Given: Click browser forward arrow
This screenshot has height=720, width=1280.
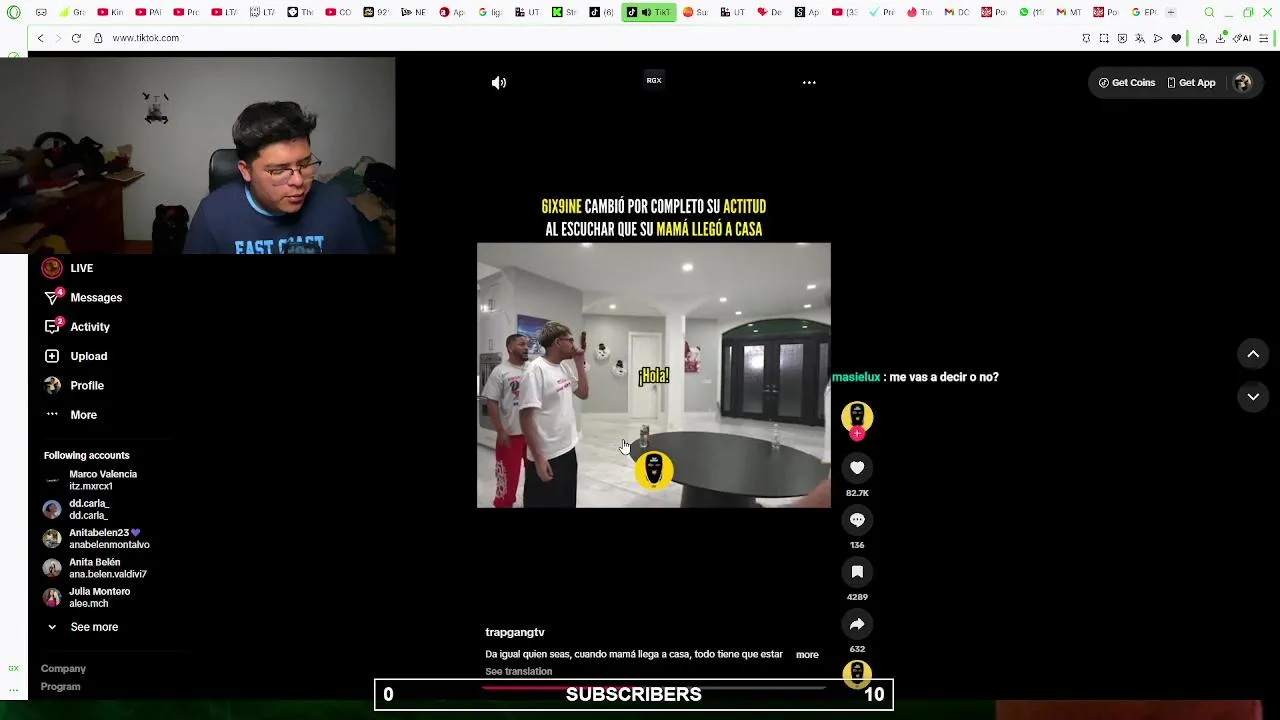Looking at the screenshot, I should [58, 38].
